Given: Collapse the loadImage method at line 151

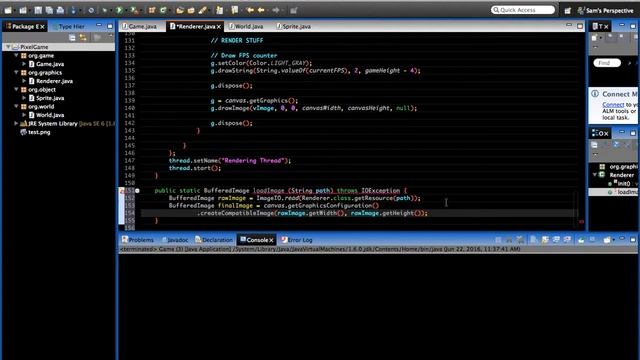Looking at the screenshot, I should click(137, 191).
